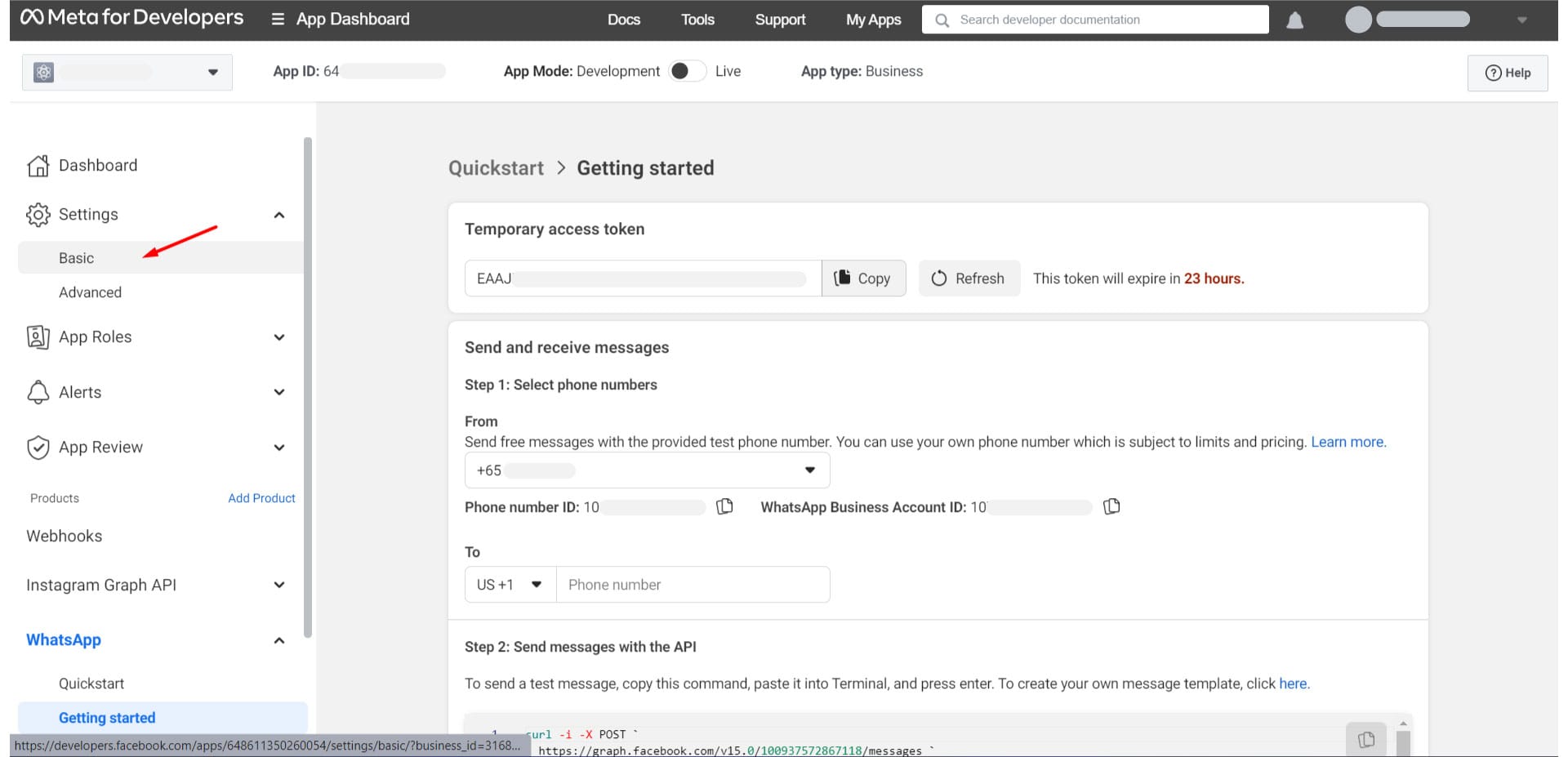Click the question mark Help icon
The height and width of the screenshot is (757, 1568).
(x=1493, y=73)
